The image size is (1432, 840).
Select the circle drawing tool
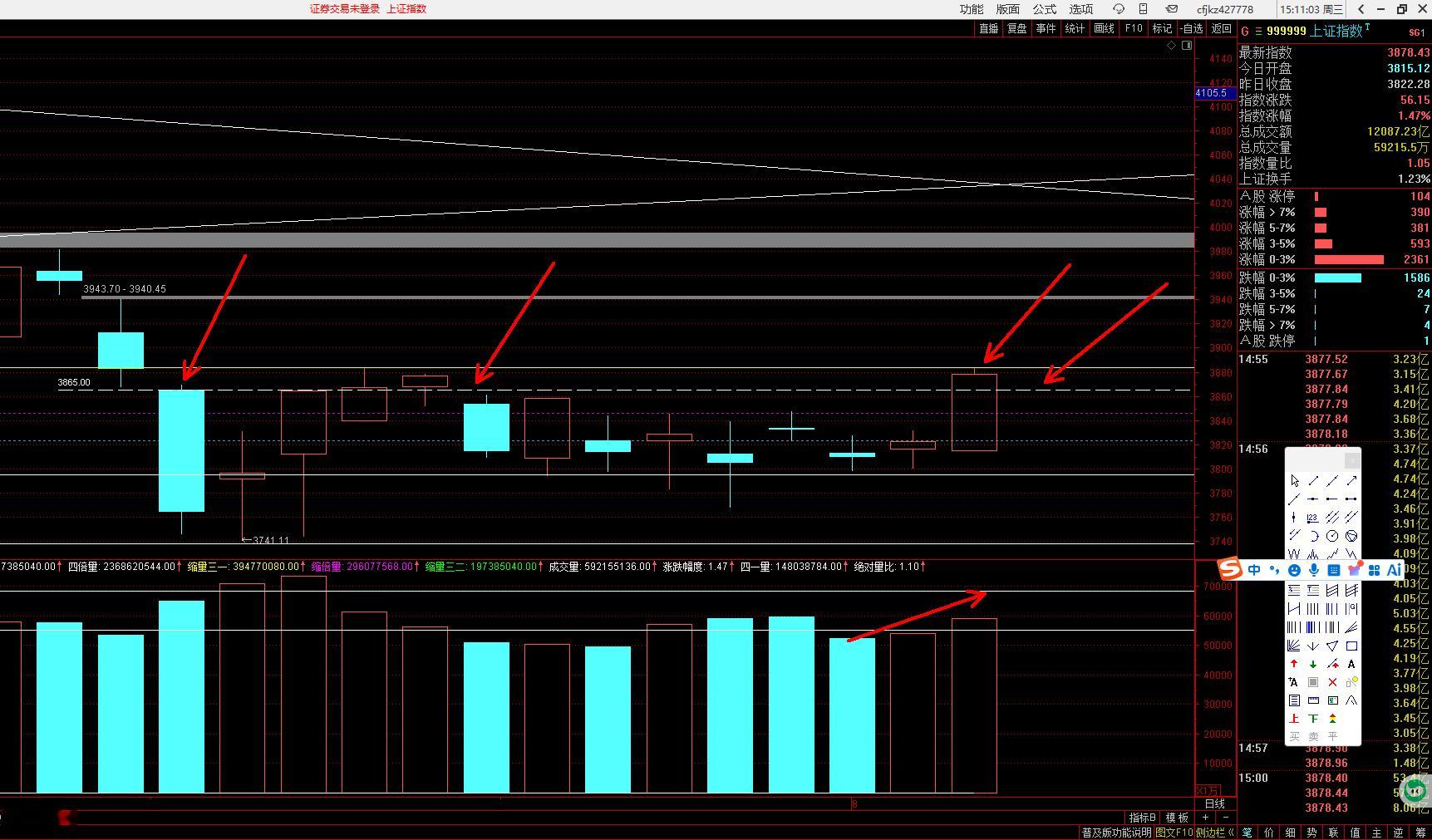click(1332, 536)
